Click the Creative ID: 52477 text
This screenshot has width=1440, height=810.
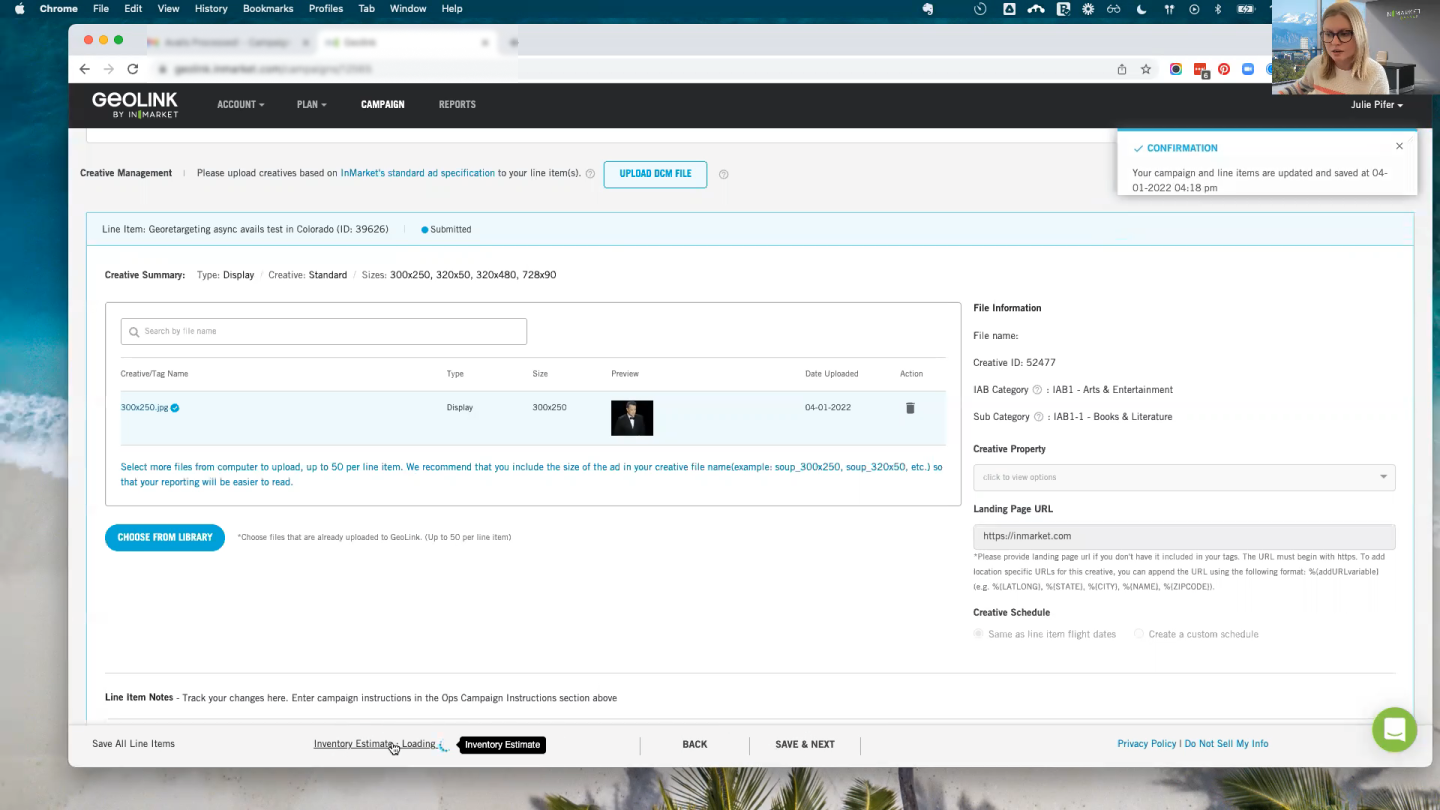1014,363
